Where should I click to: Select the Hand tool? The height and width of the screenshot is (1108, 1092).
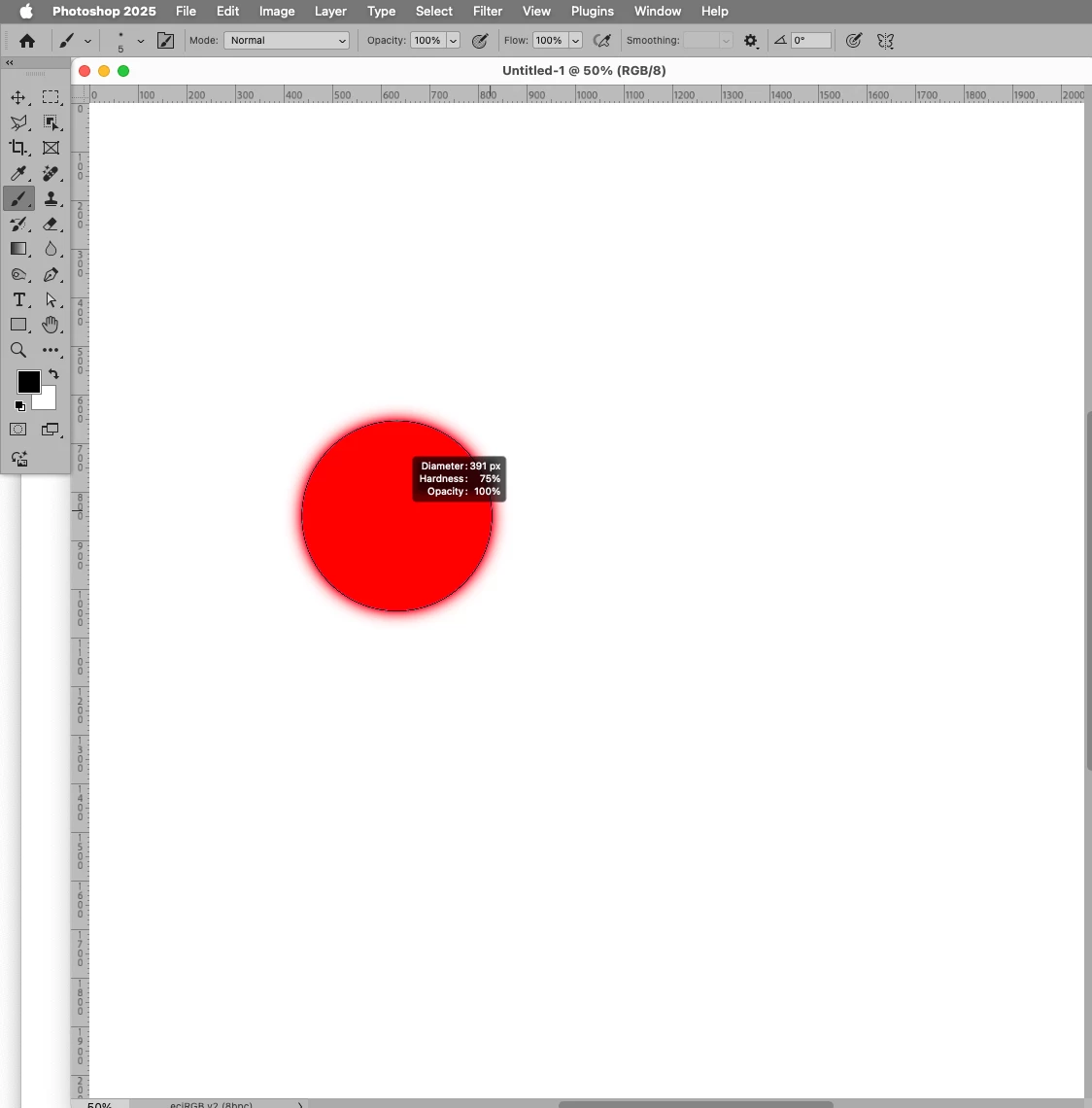pos(51,325)
